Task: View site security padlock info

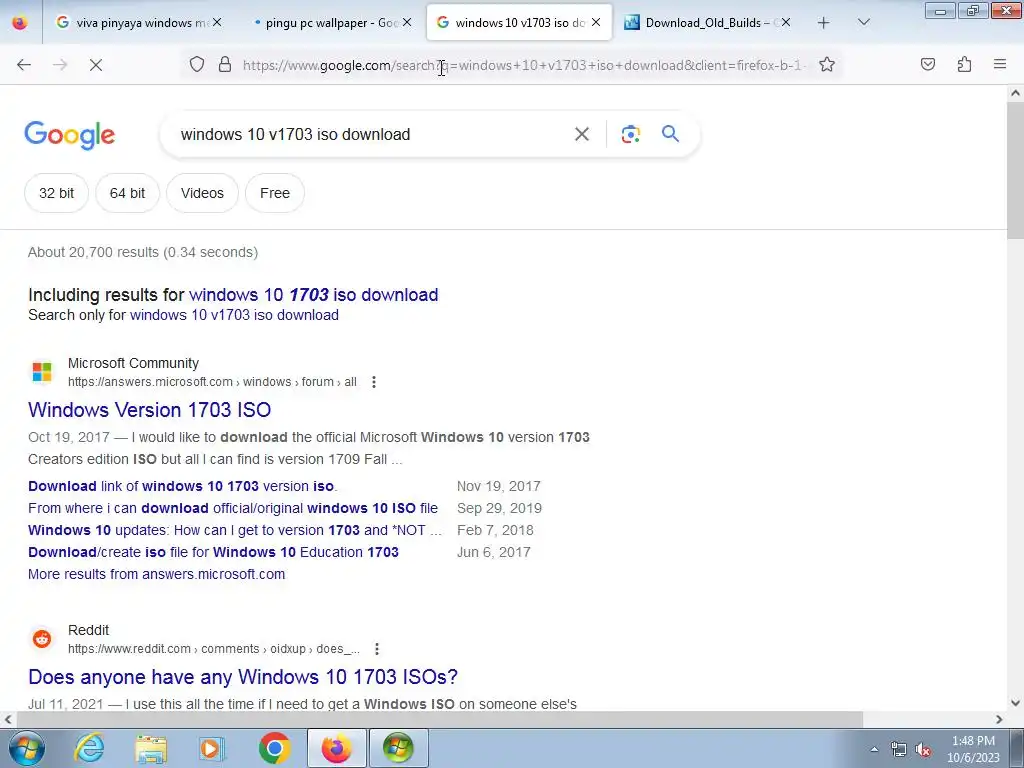Action: [x=225, y=65]
